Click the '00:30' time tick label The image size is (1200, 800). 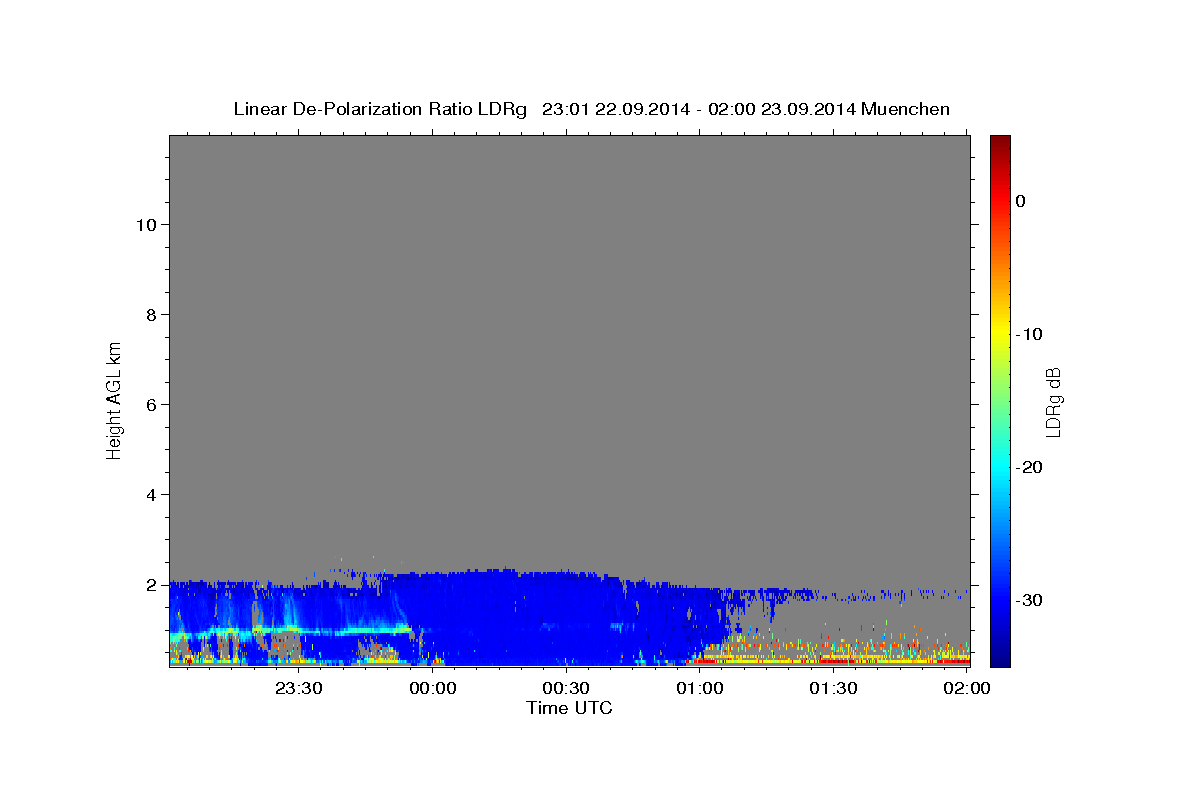tap(565, 688)
